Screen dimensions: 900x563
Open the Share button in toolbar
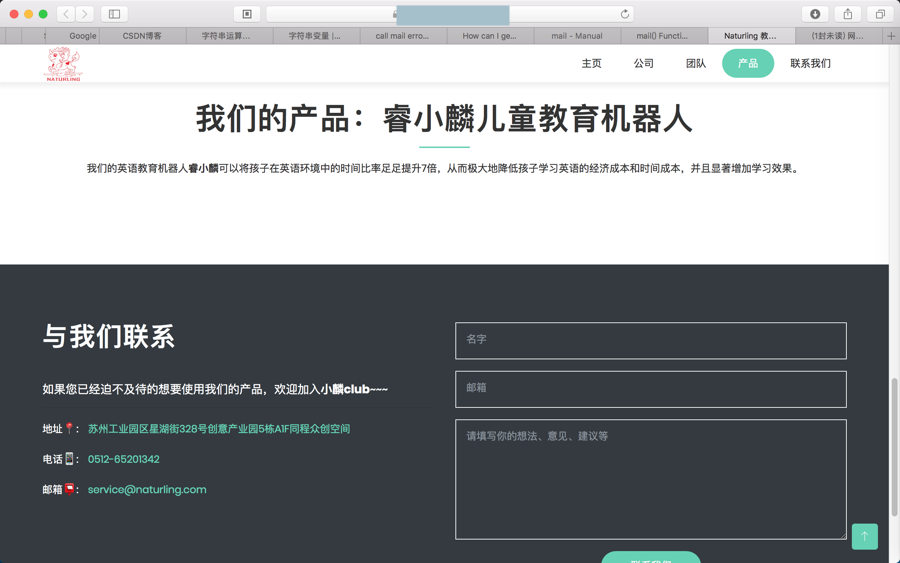point(847,14)
